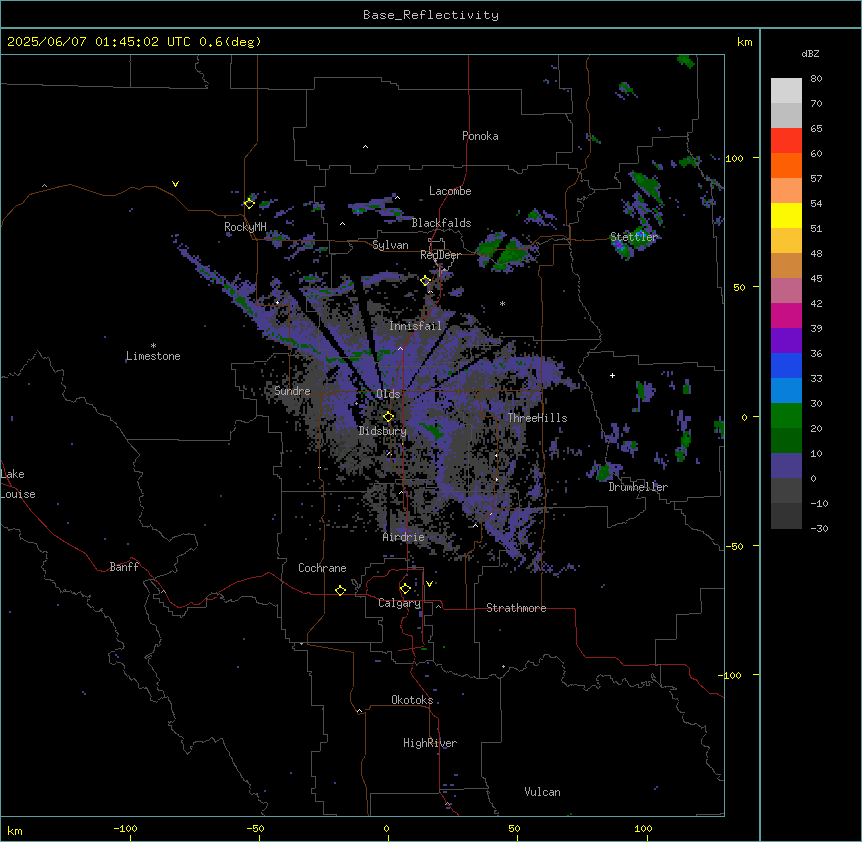Pick the light gray 70-80 dBZ legend swatch
This screenshot has height=842, width=862.
(x=786, y=91)
